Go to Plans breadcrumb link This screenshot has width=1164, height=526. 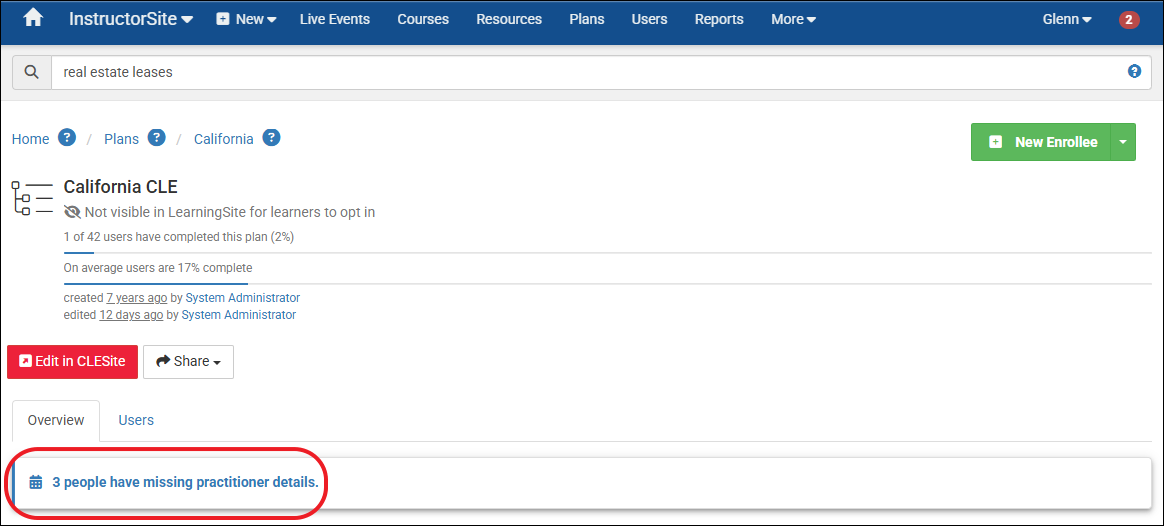coord(121,139)
